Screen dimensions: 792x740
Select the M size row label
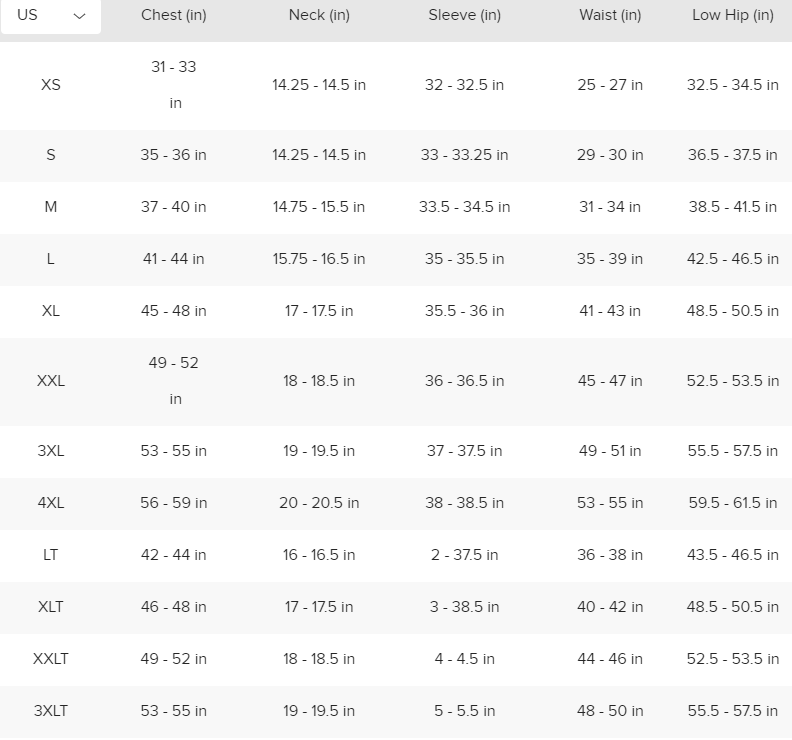pos(51,207)
